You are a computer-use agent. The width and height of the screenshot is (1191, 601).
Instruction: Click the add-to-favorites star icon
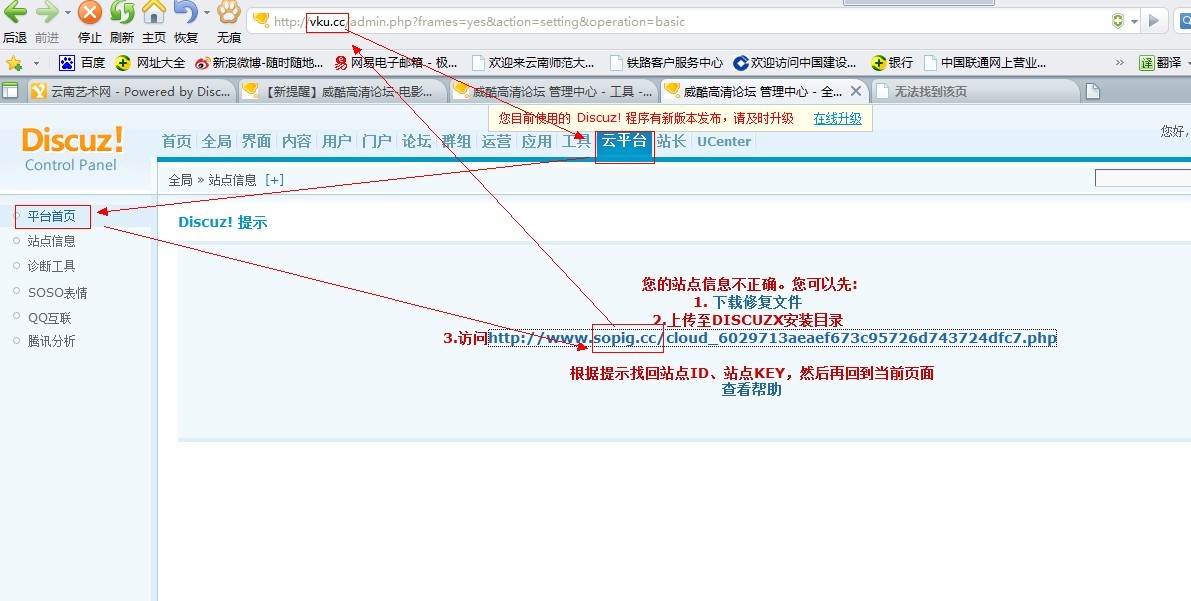coord(14,63)
